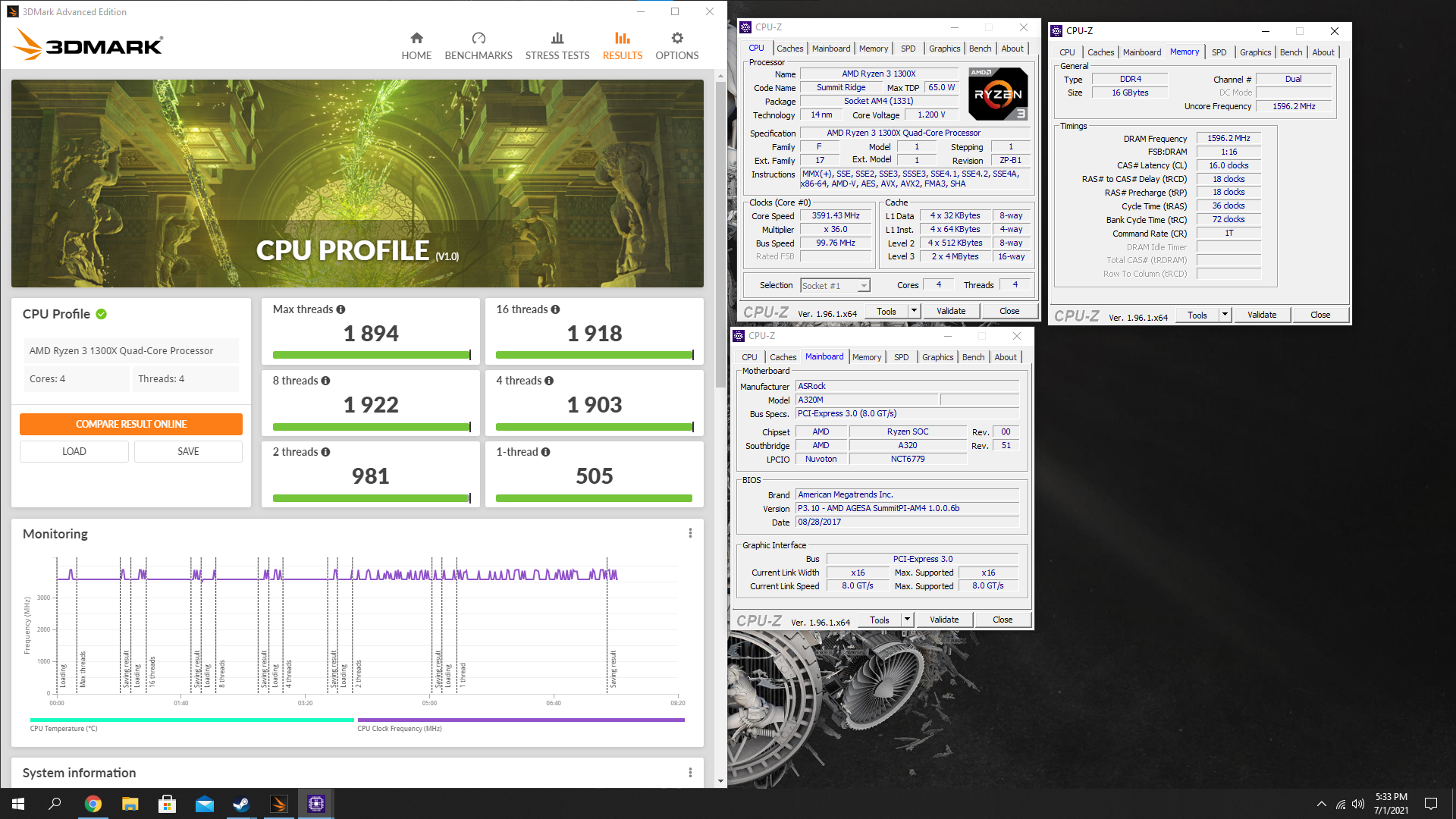1456x819 pixels.
Task: Open the System information three-dot menu
Action: click(x=690, y=772)
